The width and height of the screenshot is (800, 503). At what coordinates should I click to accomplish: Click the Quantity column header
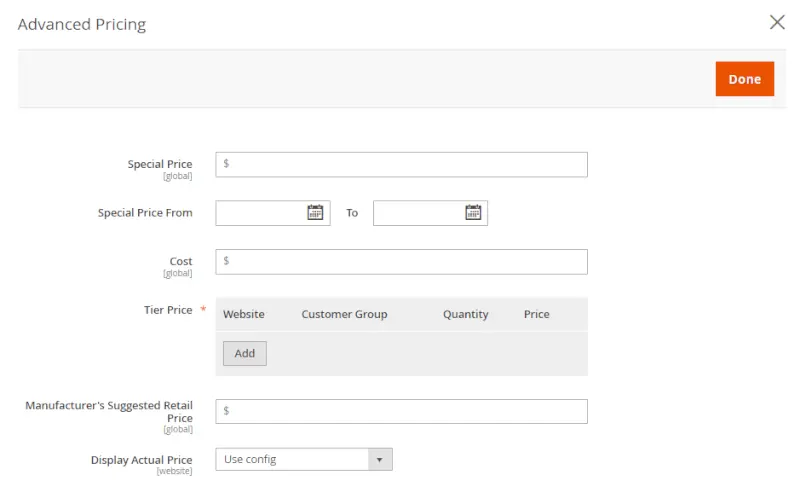[x=466, y=314]
